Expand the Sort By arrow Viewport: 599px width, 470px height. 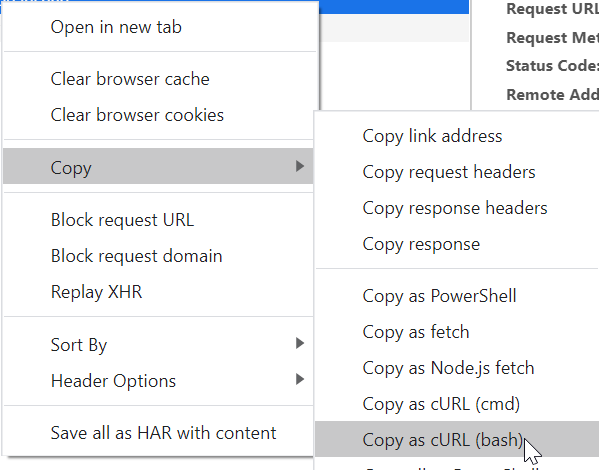point(300,343)
